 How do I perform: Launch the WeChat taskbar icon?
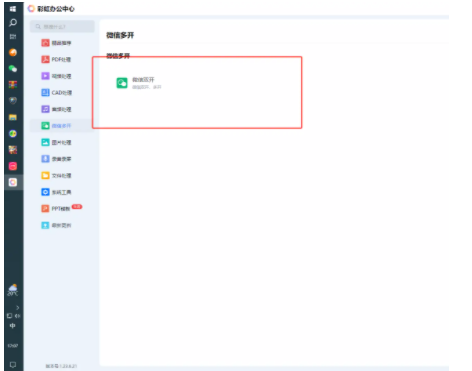pos(13,69)
